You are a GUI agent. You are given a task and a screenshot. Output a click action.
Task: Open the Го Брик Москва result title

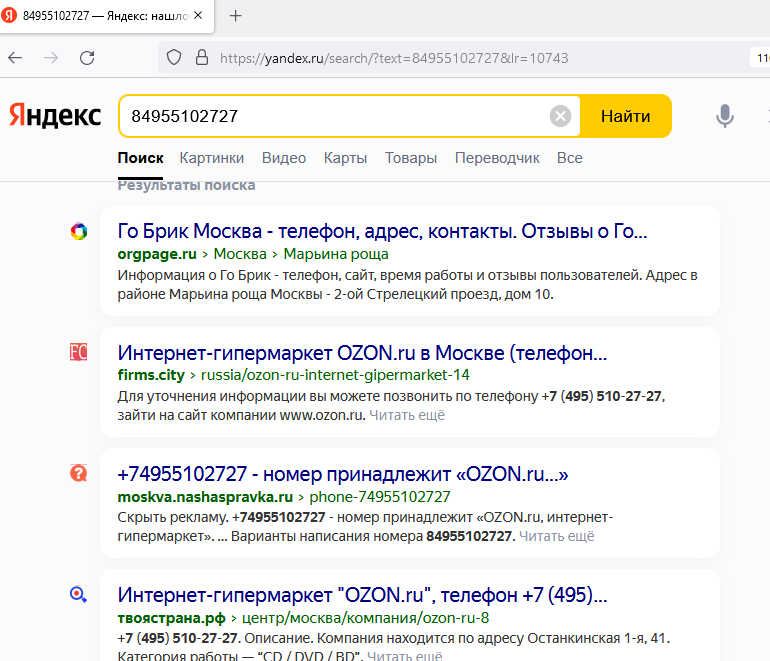tap(383, 231)
